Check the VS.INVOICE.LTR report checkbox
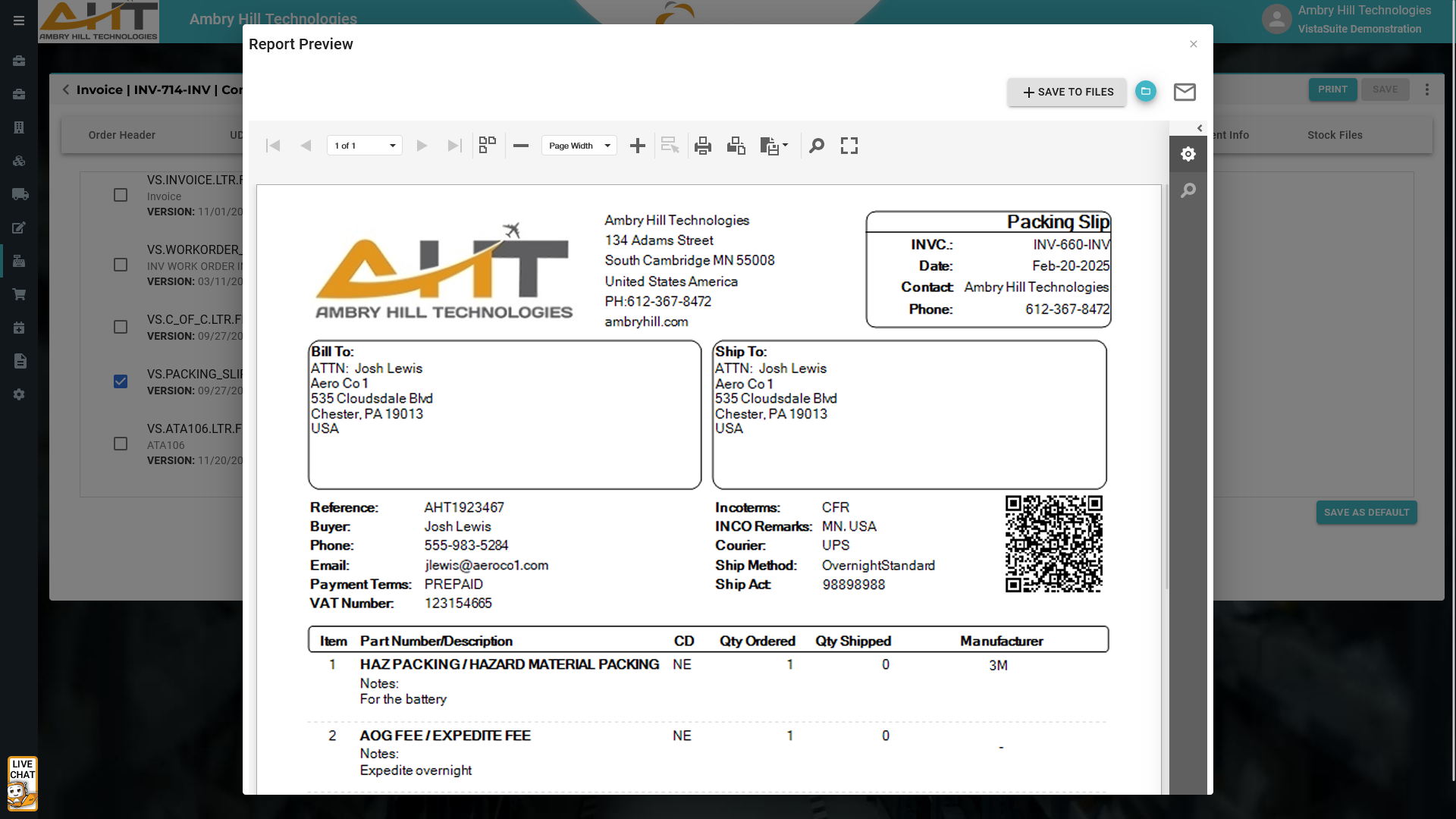This screenshot has height=819, width=1456. pos(121,195)
